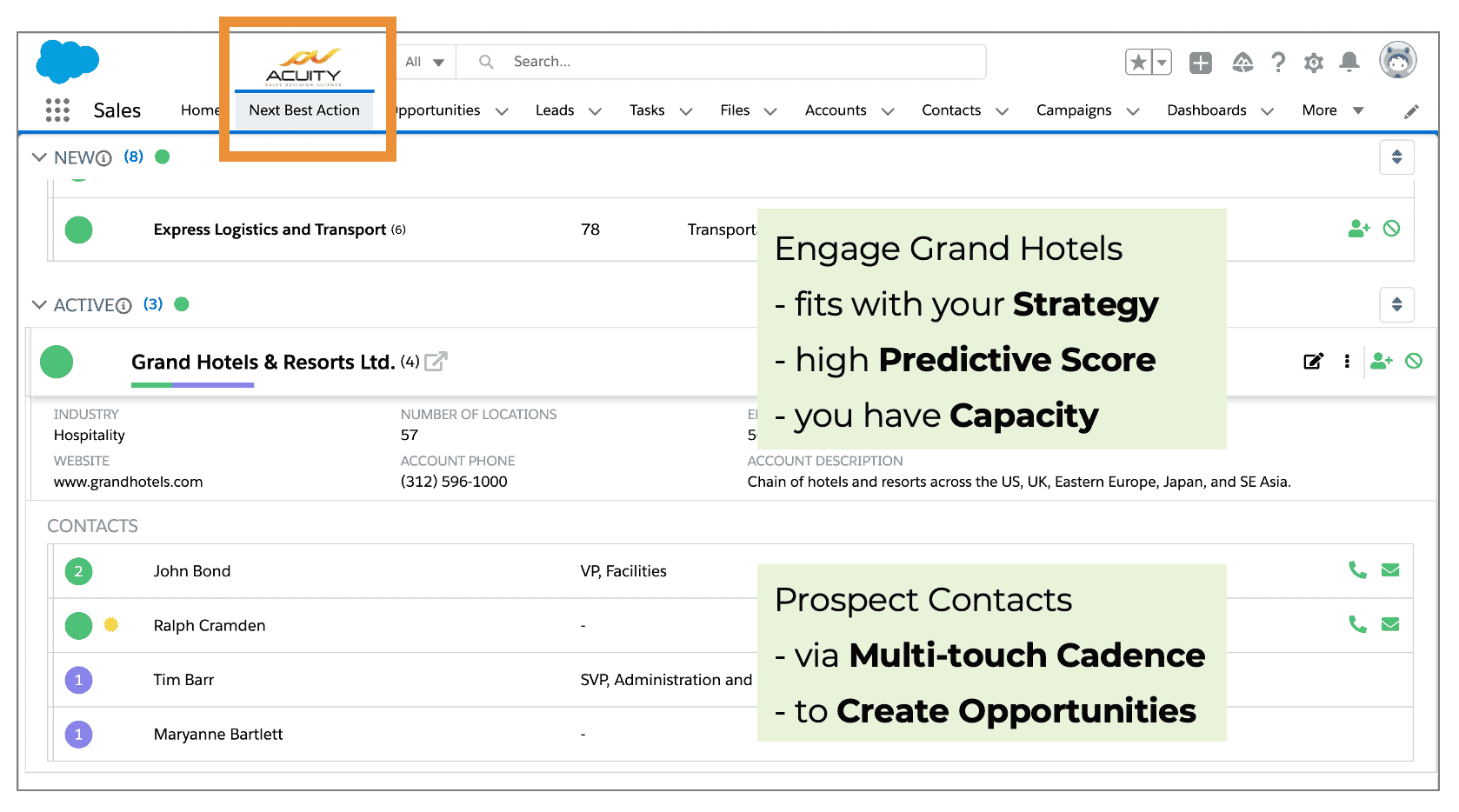Click Maryanne Bartlett's purple score circle
Viewport: 1459px width, 812px height.
pos(78,735)
